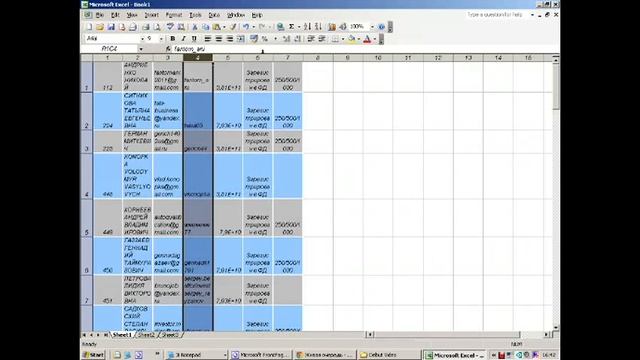640x360 pixels.
Task: Activate the Format Painter brush
Action: coord(233,27)
